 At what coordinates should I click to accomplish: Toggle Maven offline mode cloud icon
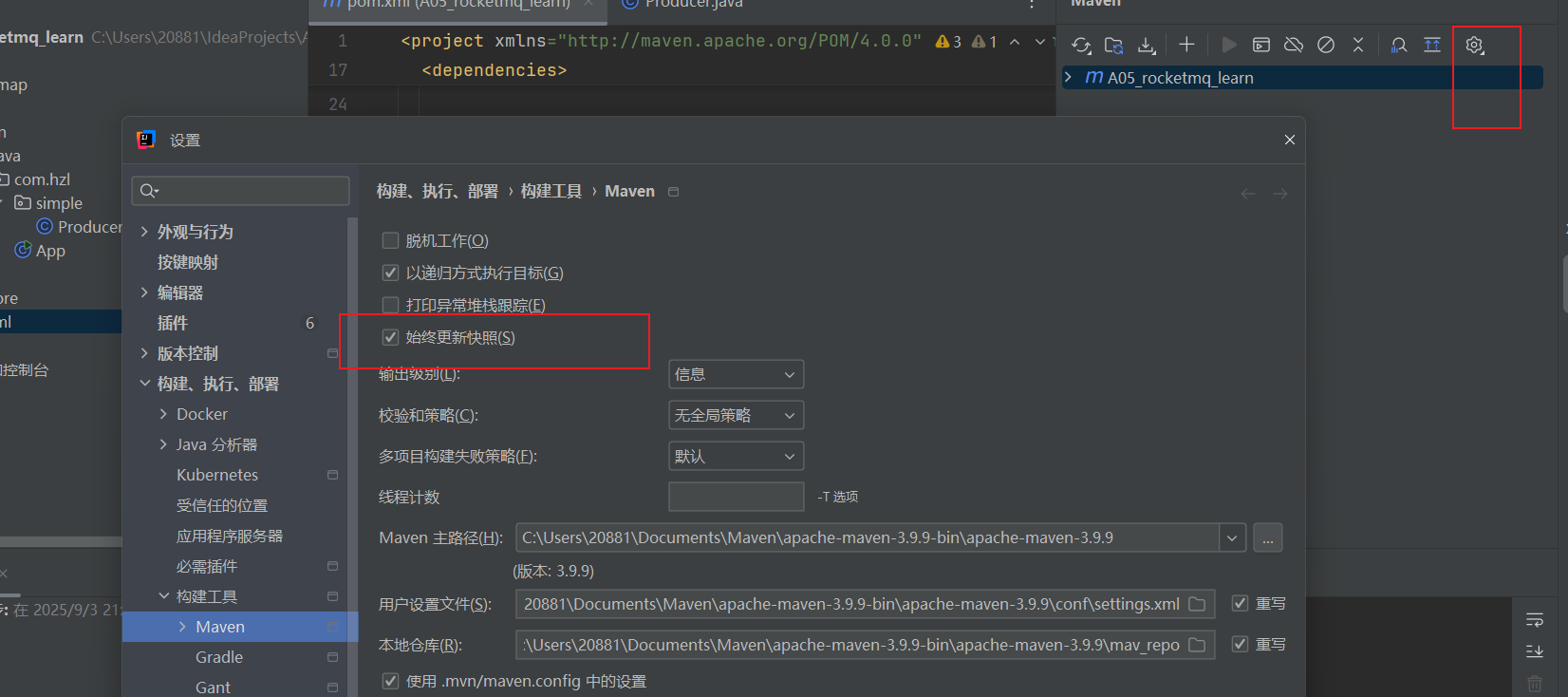click(1294, 45)
